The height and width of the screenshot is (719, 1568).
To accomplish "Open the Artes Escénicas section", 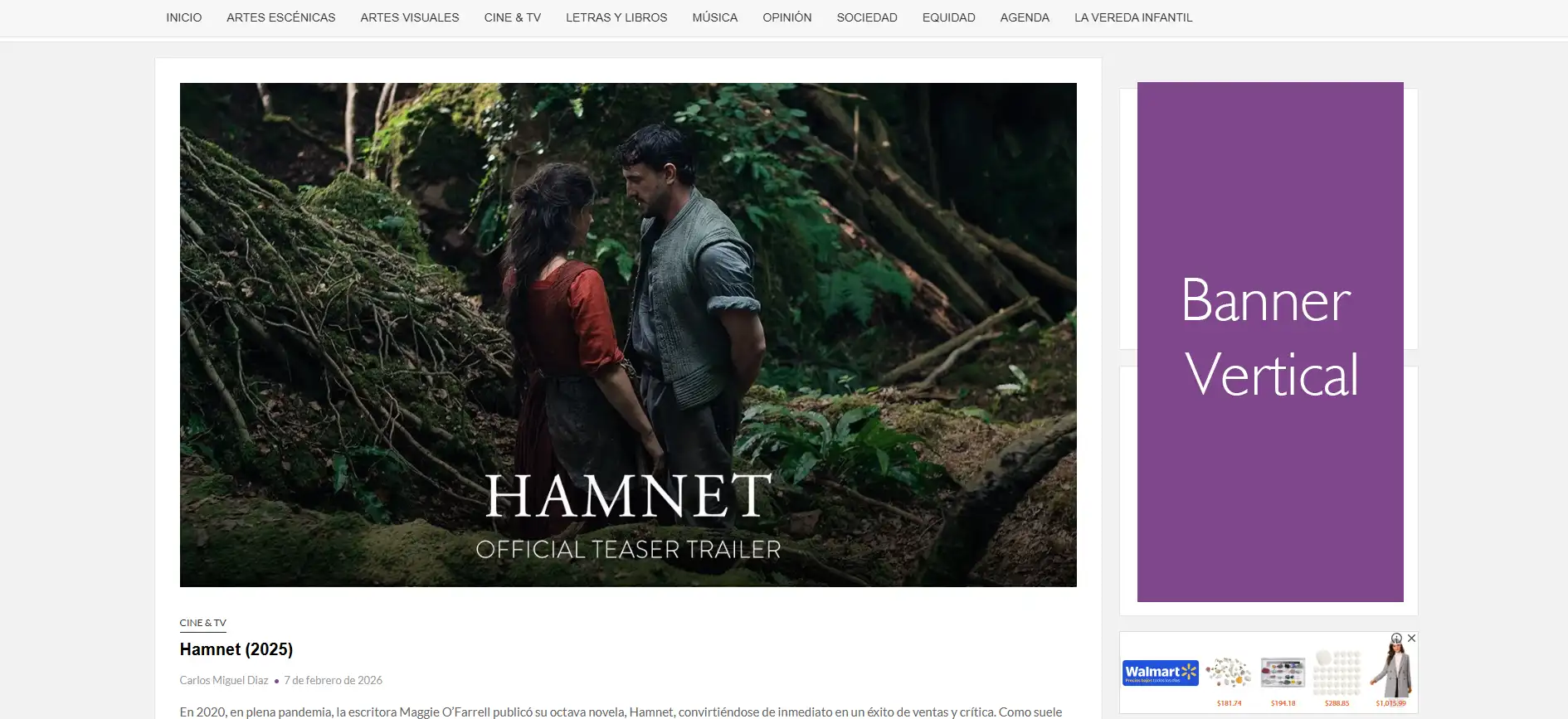I will pyautogui.click(x=280, y=17).
